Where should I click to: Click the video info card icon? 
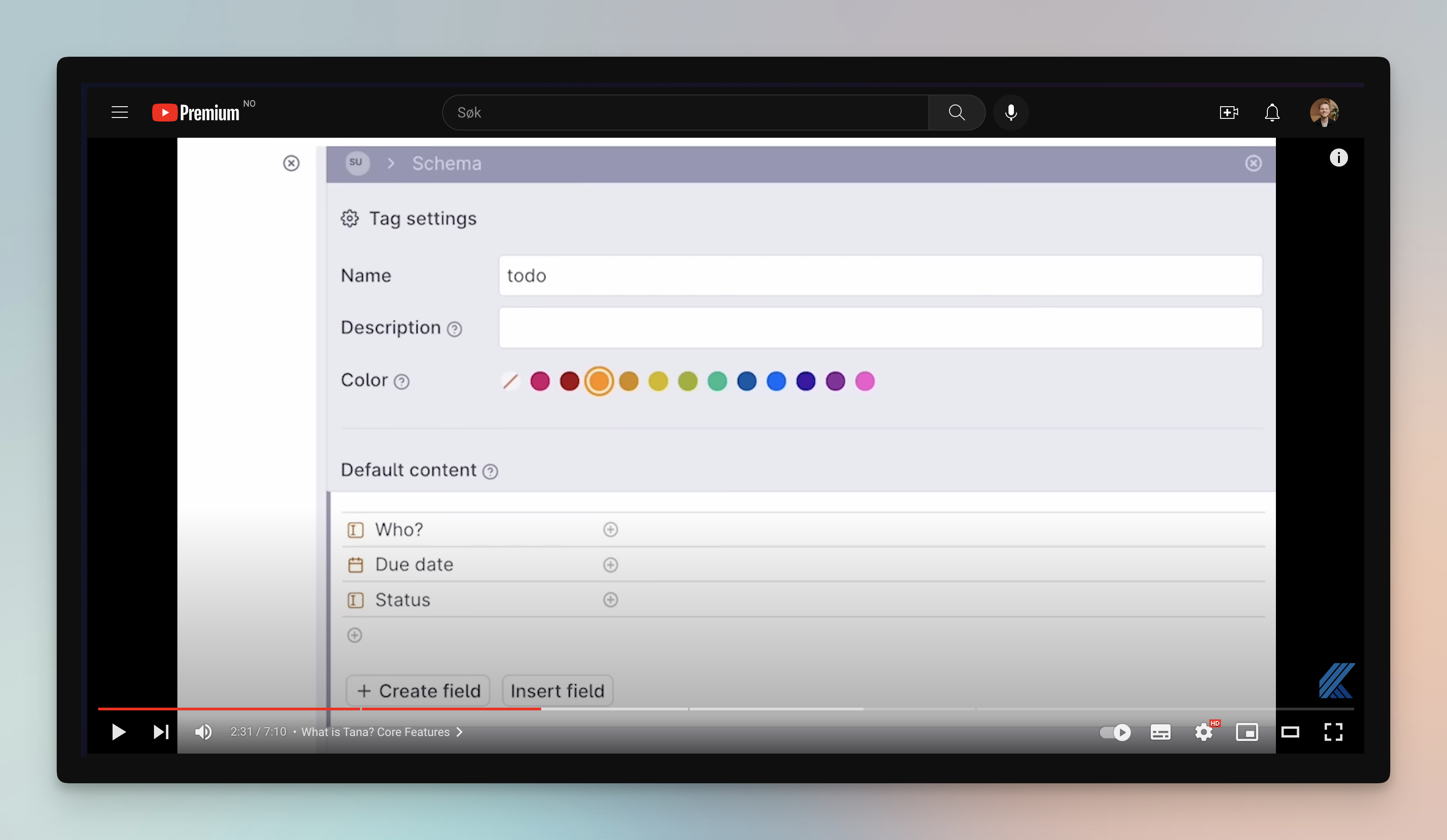pyautogui.click(x=1338, y=158)
